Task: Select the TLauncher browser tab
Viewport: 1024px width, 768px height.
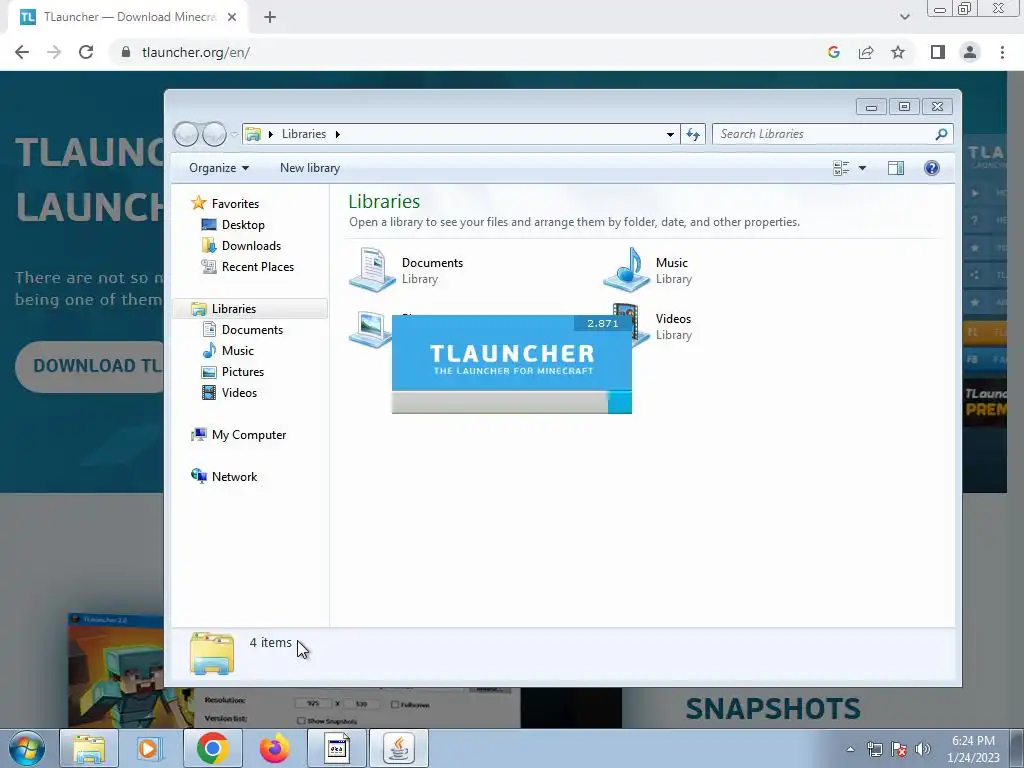Action: pos(127,17)
